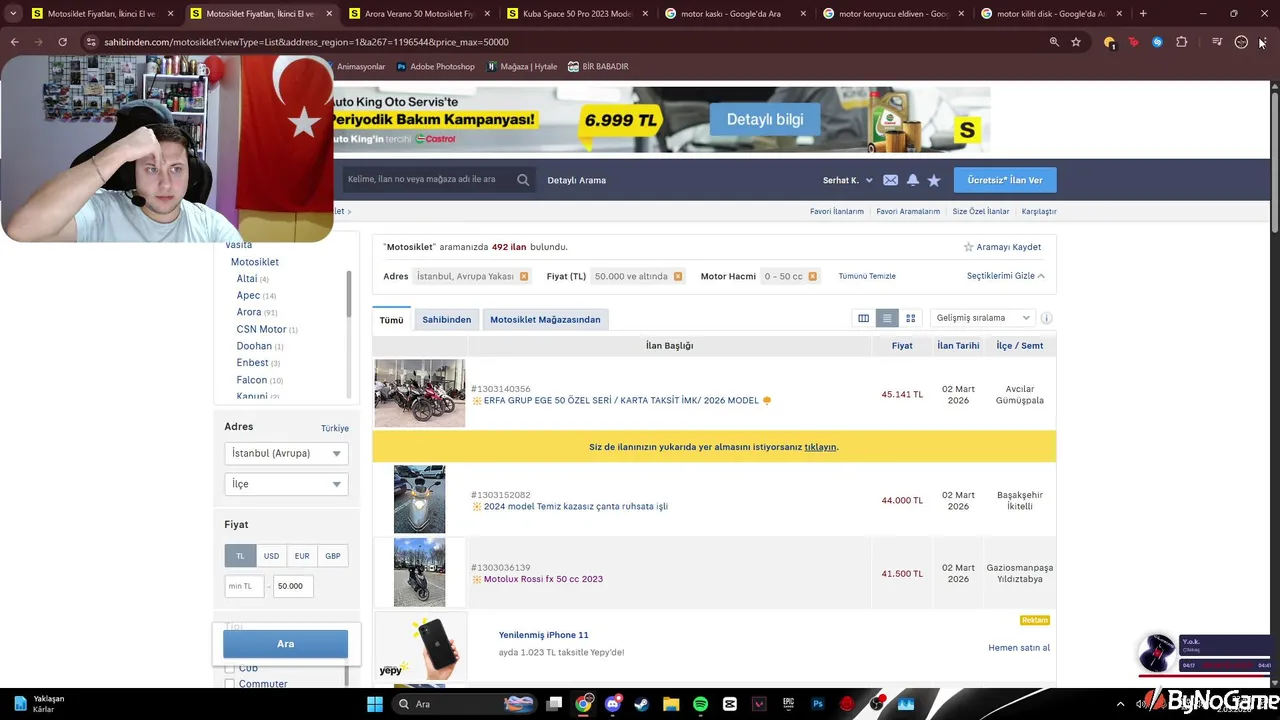This screenshot has height=720, width=1280.
Task: Go back in browser history
Action: pyautogui.click(x=14, y=42)
